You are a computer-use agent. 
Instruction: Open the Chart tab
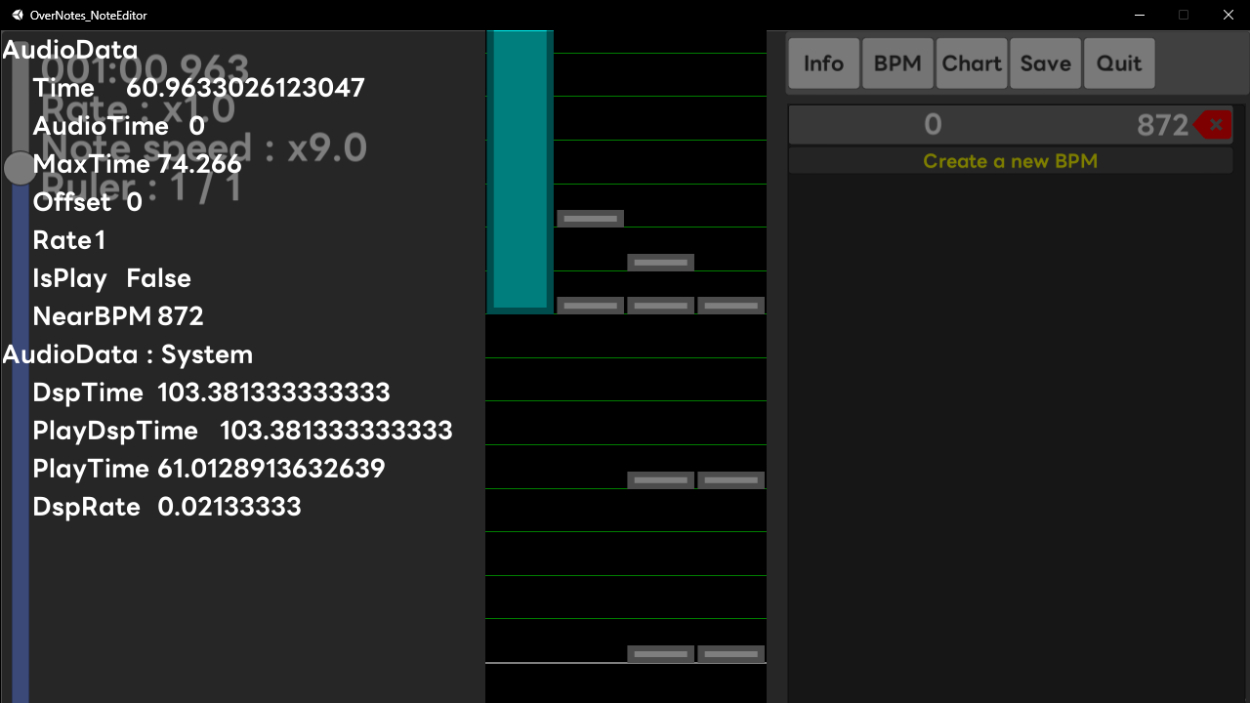971,64
